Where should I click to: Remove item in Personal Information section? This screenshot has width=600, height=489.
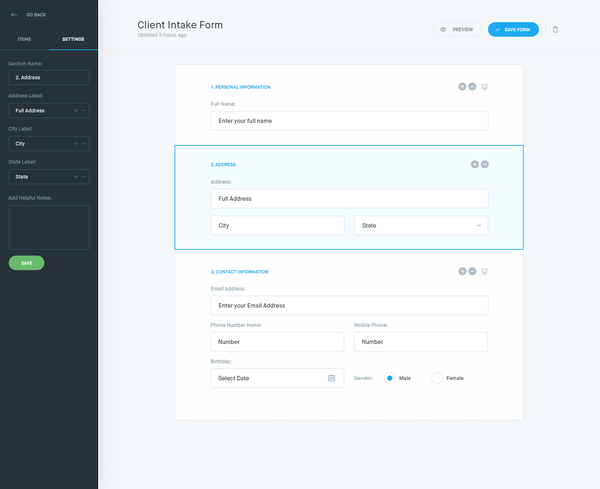click(x=472, y=86)
